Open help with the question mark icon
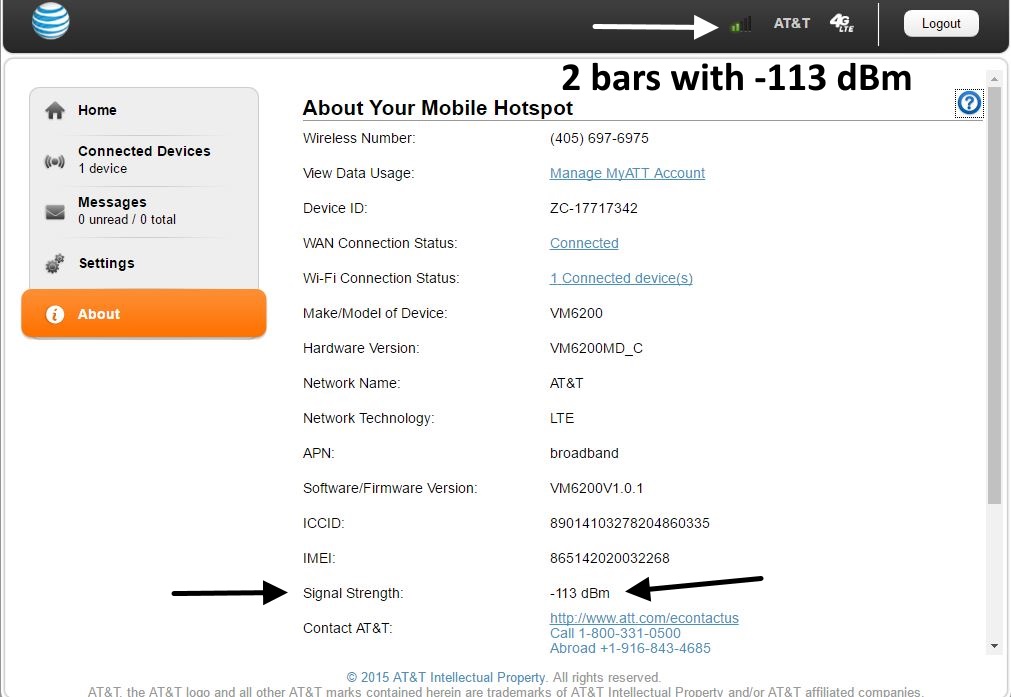1011x697 pixels. pos(969,103)
